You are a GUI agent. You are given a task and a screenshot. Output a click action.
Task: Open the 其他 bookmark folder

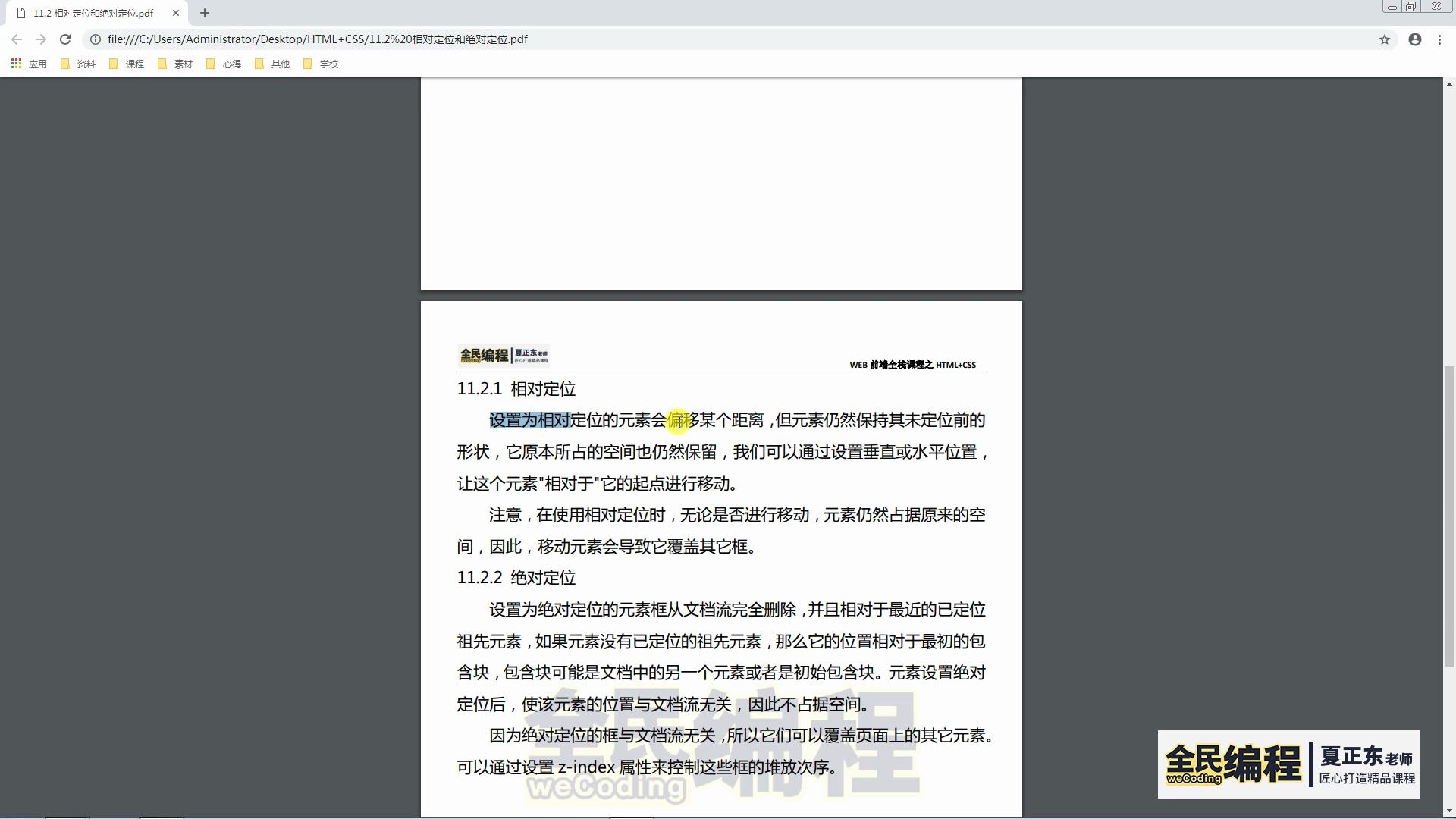pos(272,64)
